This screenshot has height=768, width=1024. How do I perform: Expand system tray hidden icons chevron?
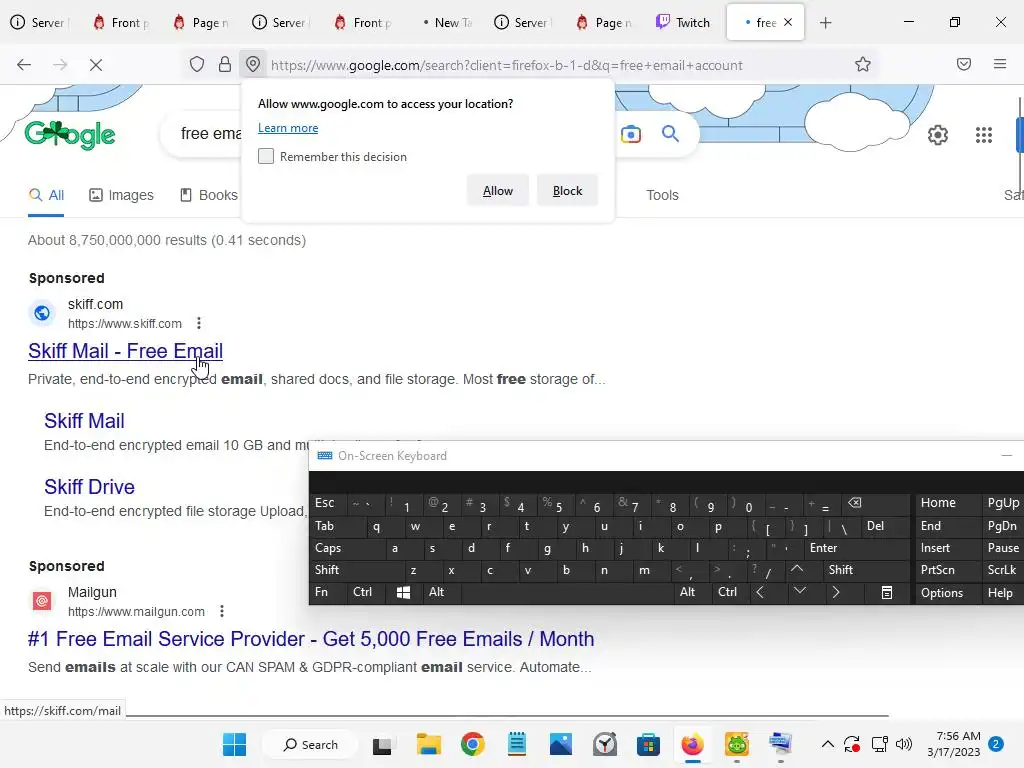(x=827, y=744)
